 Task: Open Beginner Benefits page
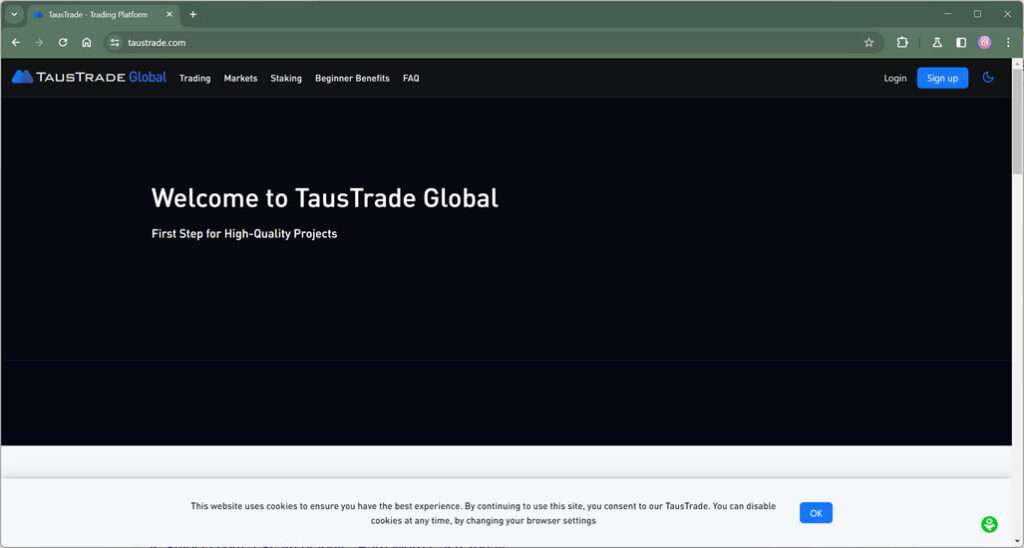tap(352, 78)
